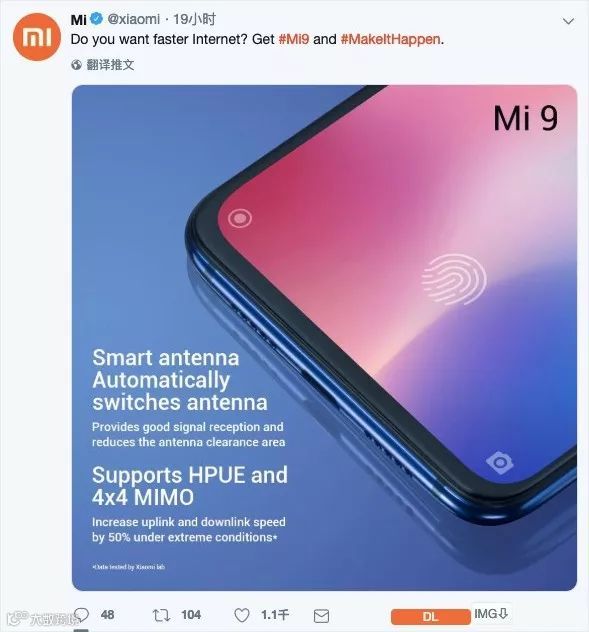Open the Mi 9 promotional image
The height and width of the screenshot is (632, 589).
coord(324,338)
